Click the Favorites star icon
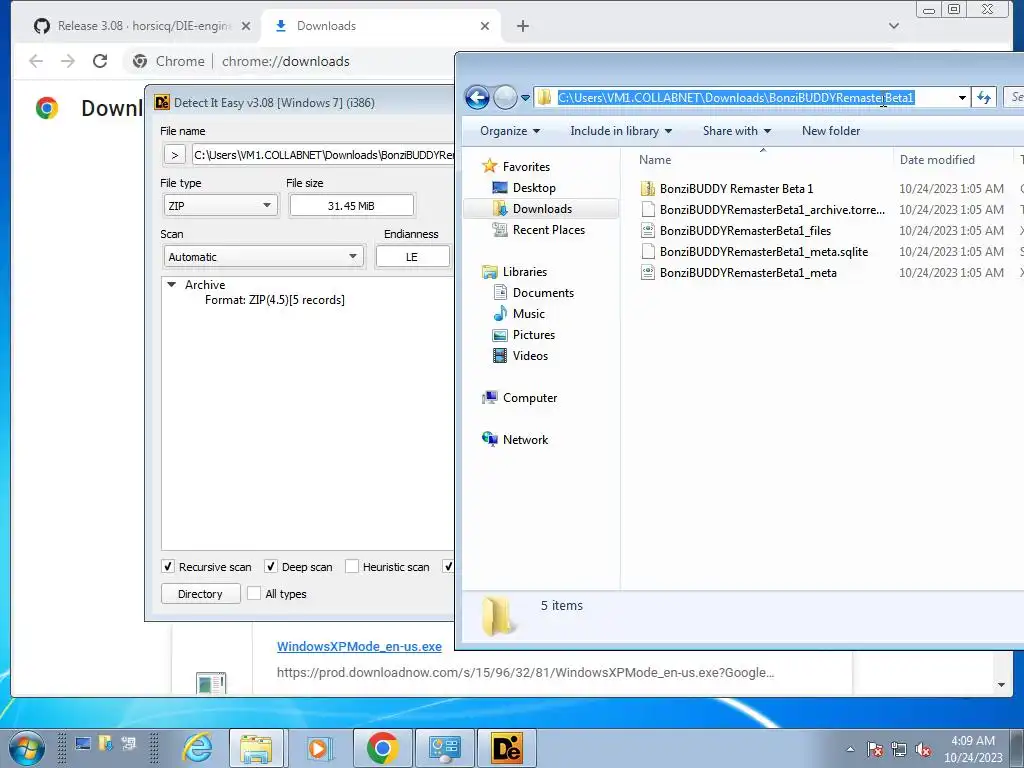1024x768 pixels. 489,166
